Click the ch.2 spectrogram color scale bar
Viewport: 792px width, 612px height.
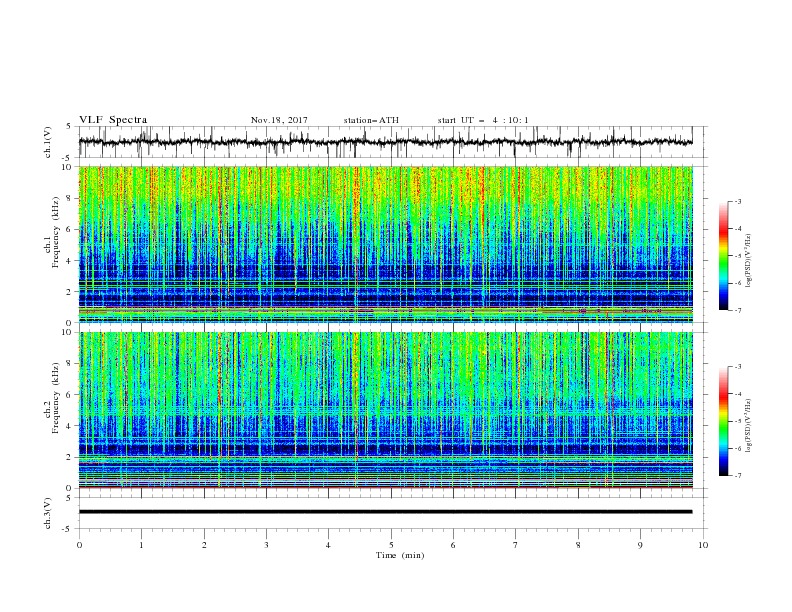click(723, 421)
